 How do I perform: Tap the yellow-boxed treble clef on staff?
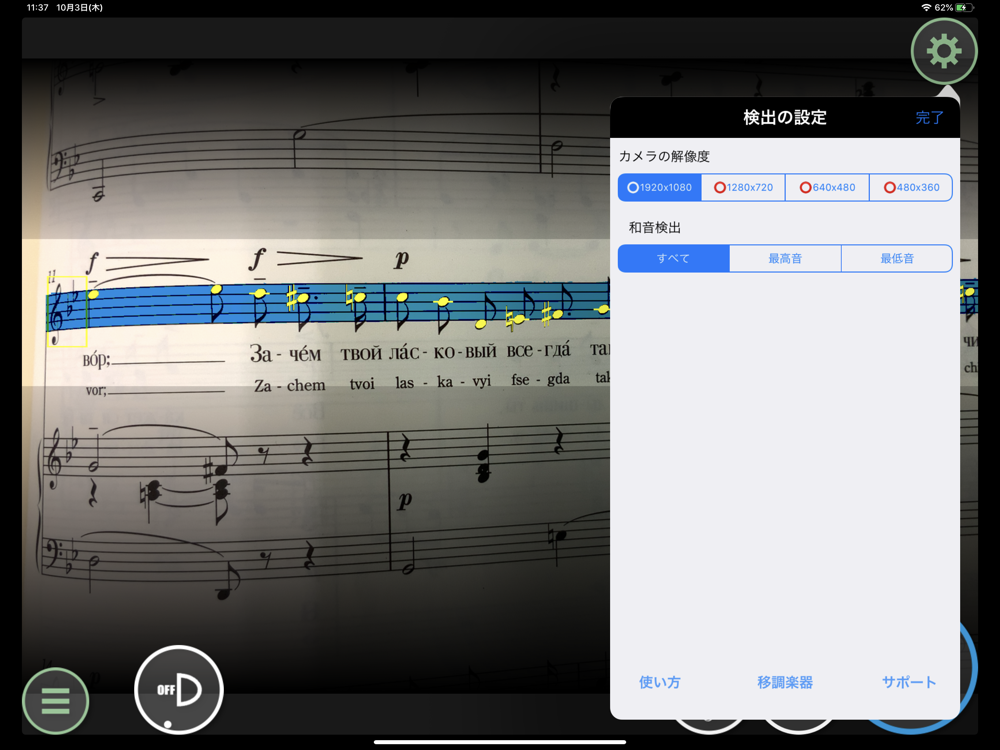[x=68, y=311]
